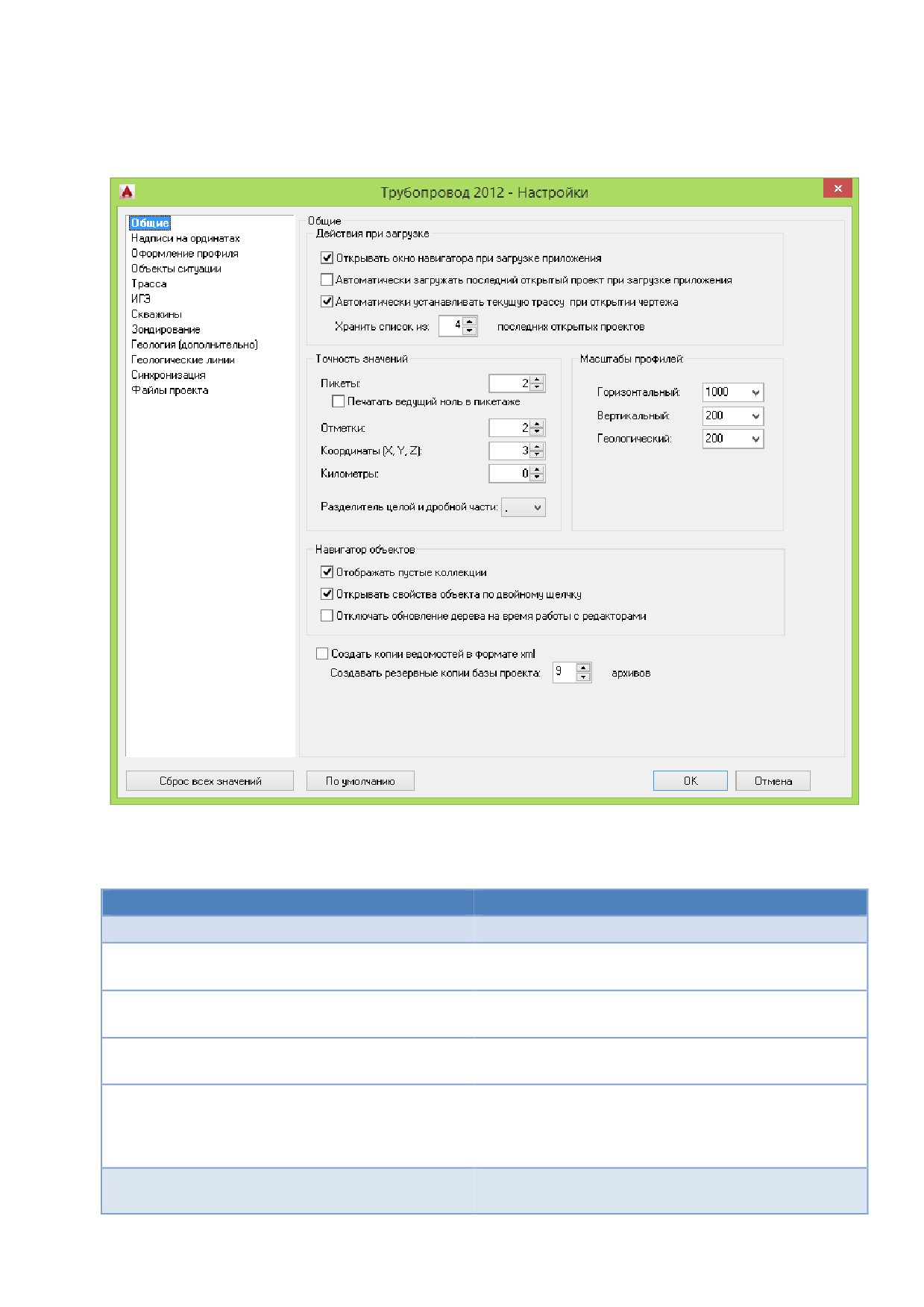The width and height of the screenshot is (924, 1307).
Task: Increase the Километры precision value
Action: point(537,469)
